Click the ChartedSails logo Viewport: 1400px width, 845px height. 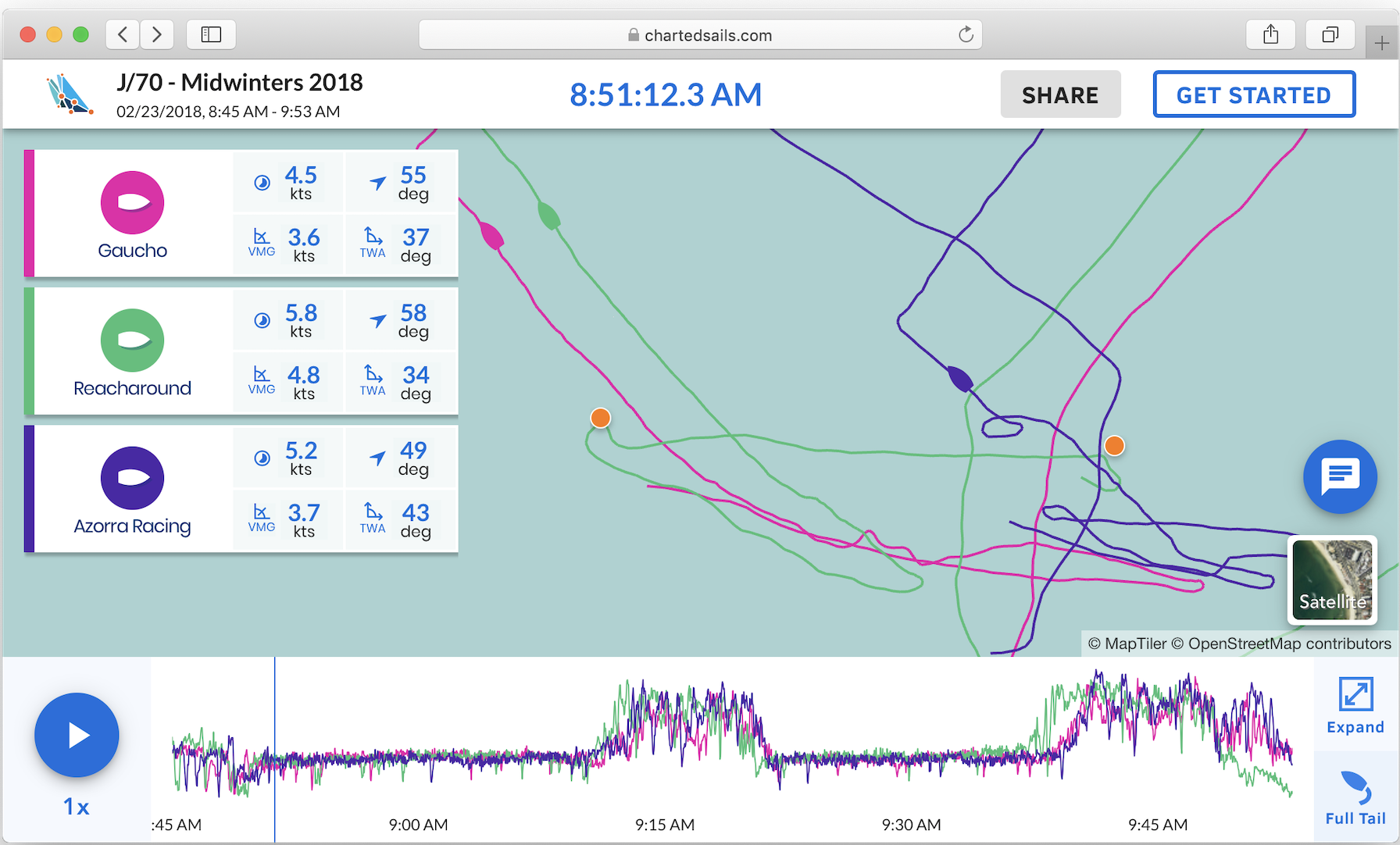click(69, 94)
